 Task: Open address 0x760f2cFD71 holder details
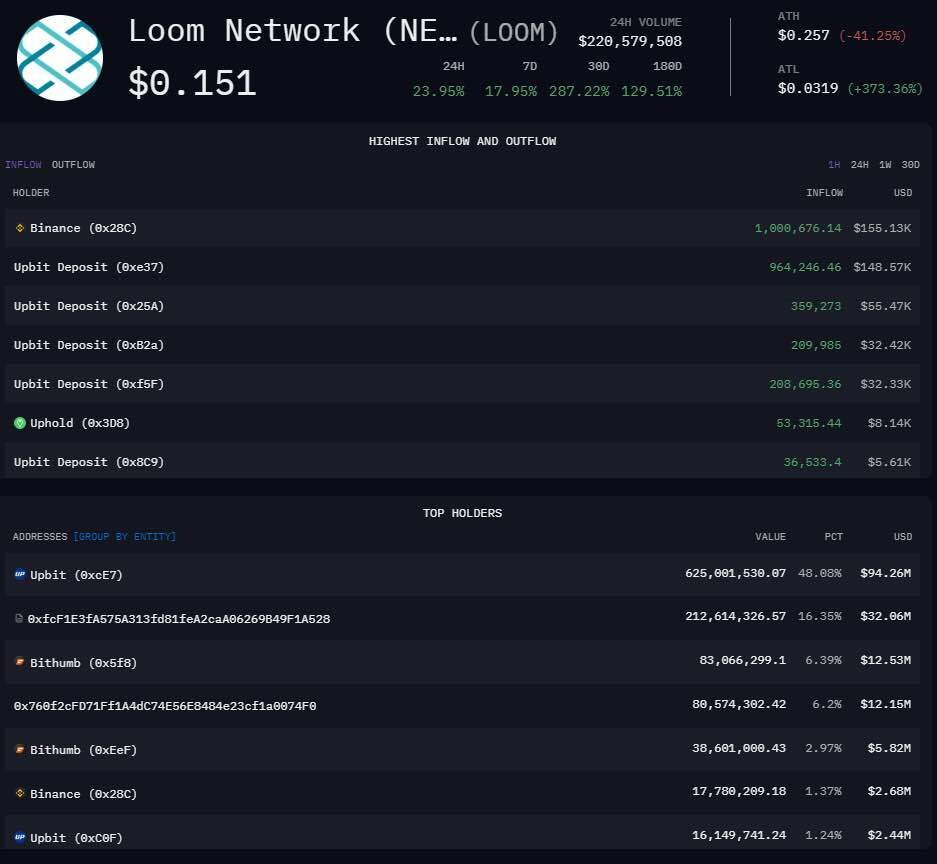coord(165,706)
